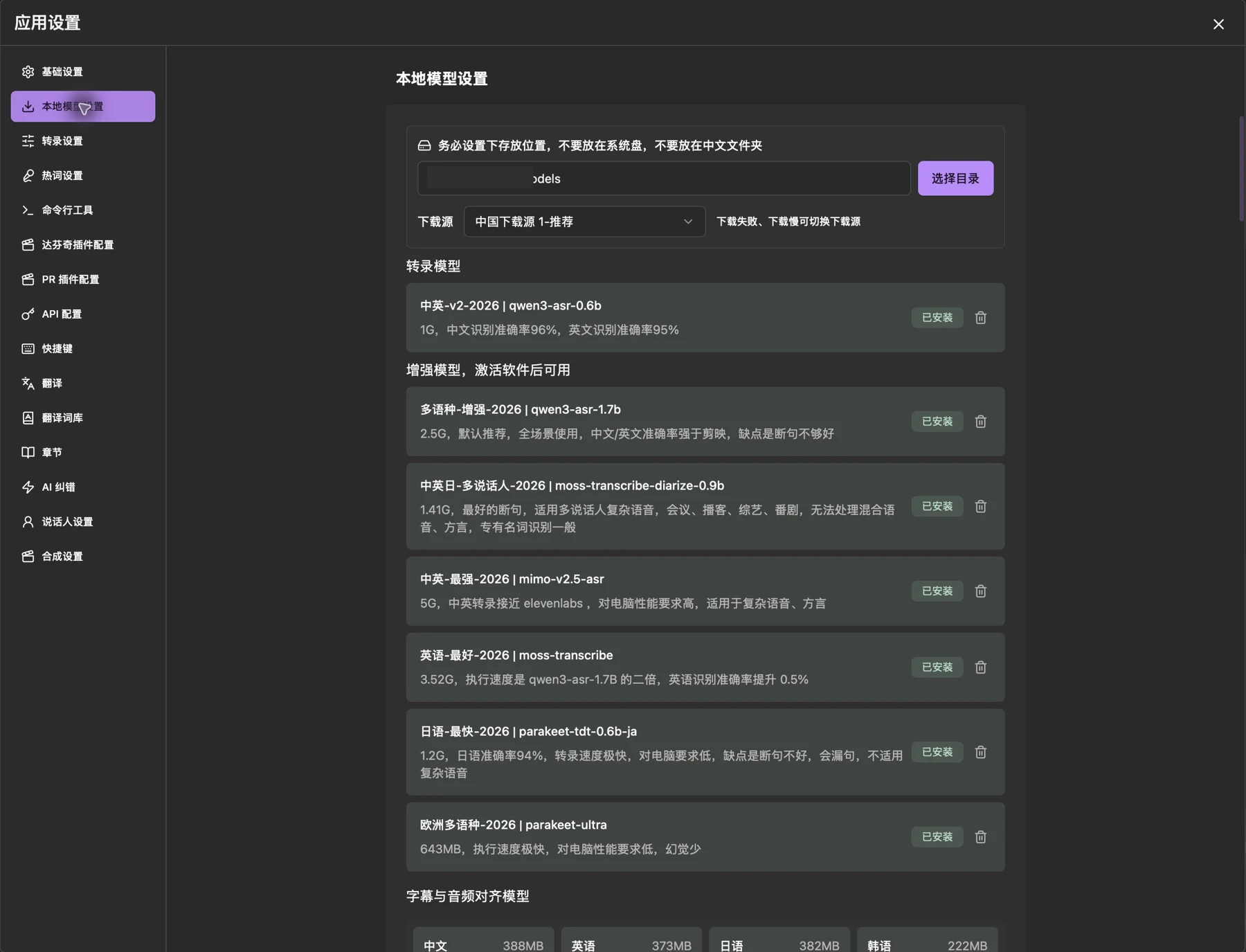
Task: Click the 字幕与音频对齐模型 heading
Action: point(468,897)
